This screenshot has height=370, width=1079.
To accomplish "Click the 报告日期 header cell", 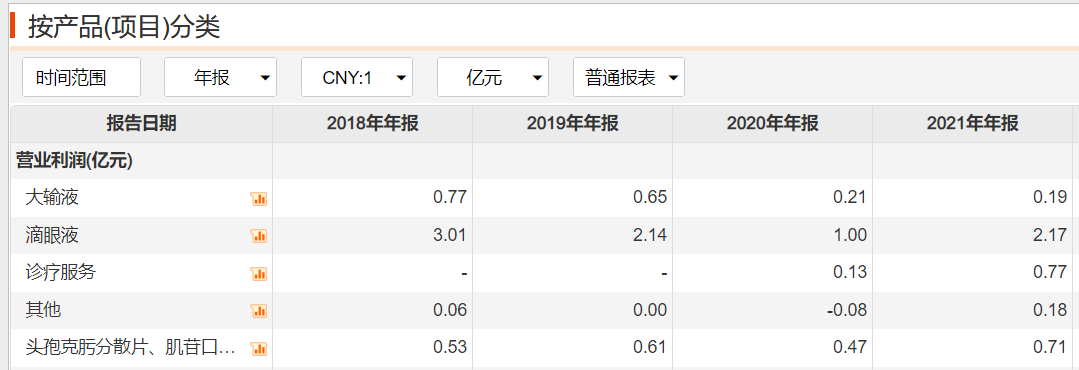I will [x=141, y=124].
